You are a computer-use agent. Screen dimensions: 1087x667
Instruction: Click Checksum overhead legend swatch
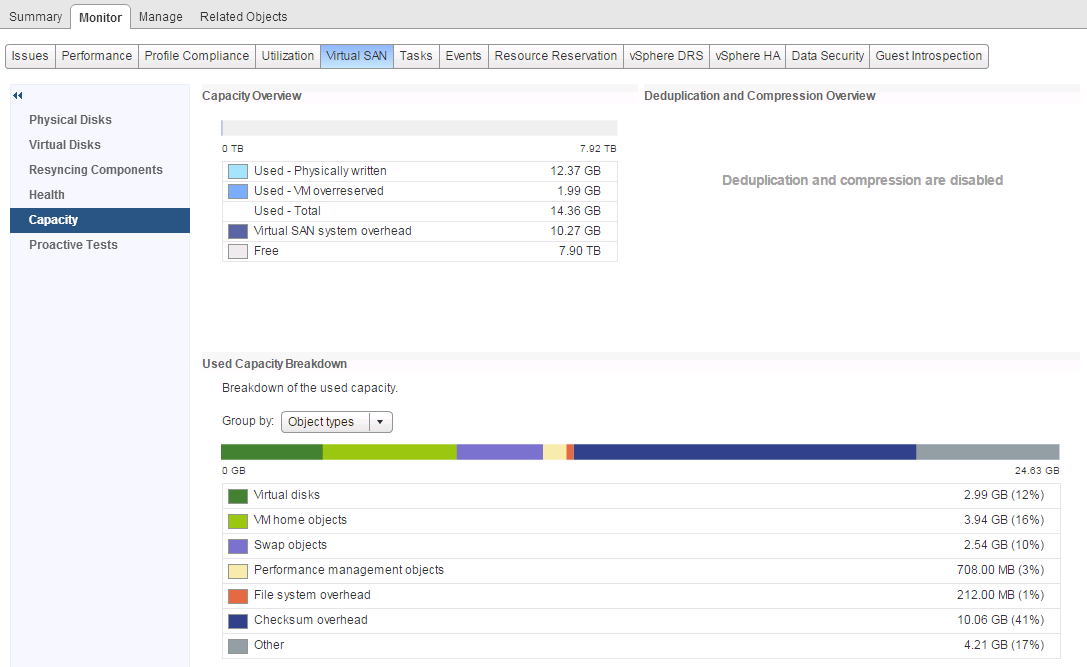coord(238,621)
